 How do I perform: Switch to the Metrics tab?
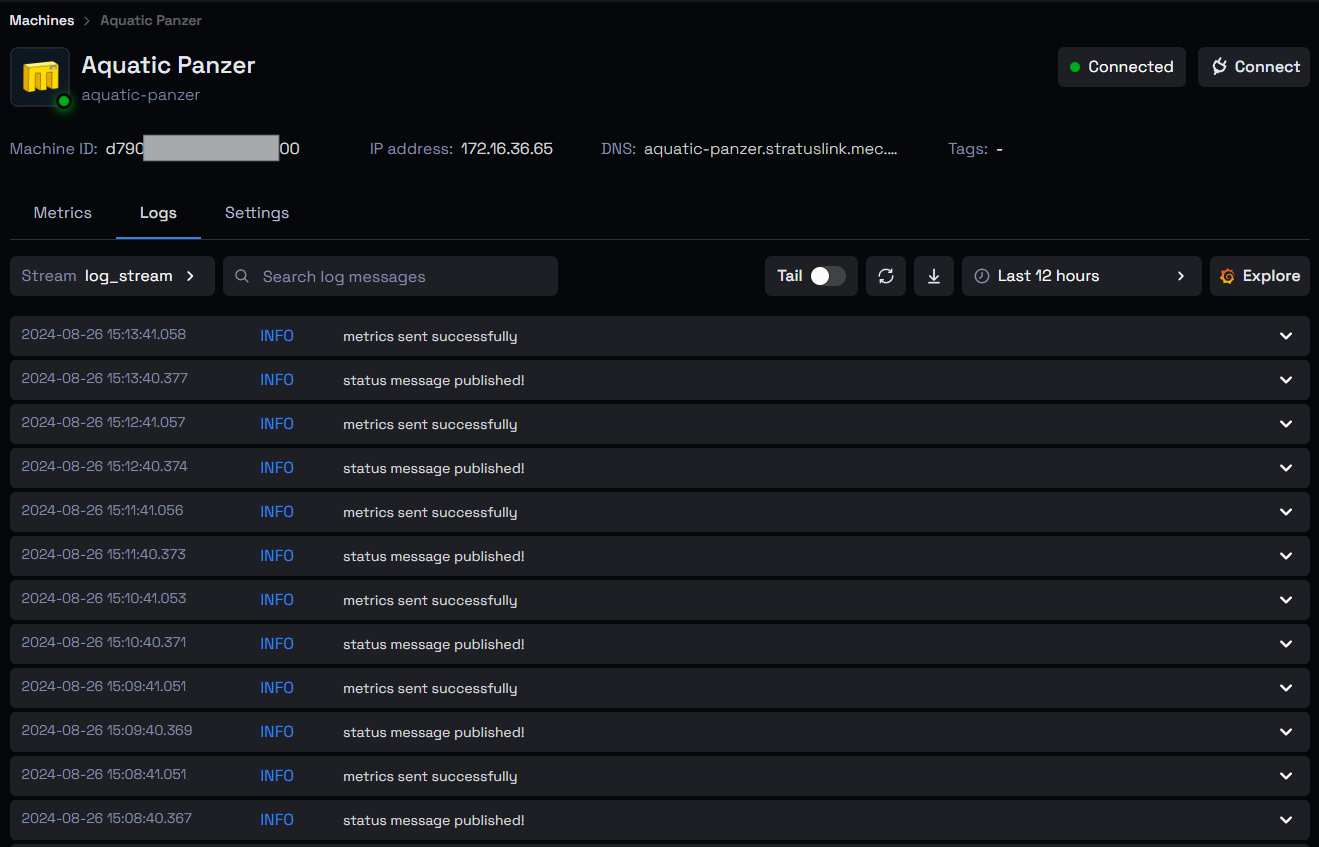click(x=63, y=213)
